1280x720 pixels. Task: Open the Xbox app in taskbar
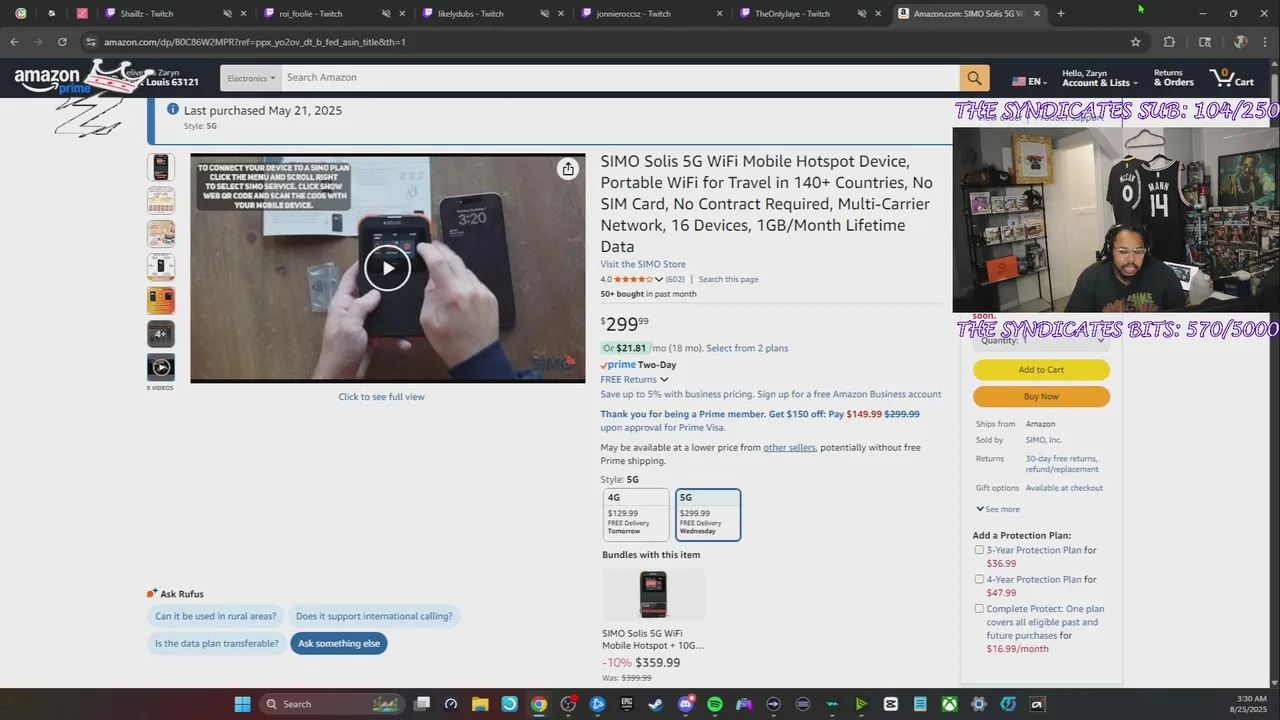point(949,704)
